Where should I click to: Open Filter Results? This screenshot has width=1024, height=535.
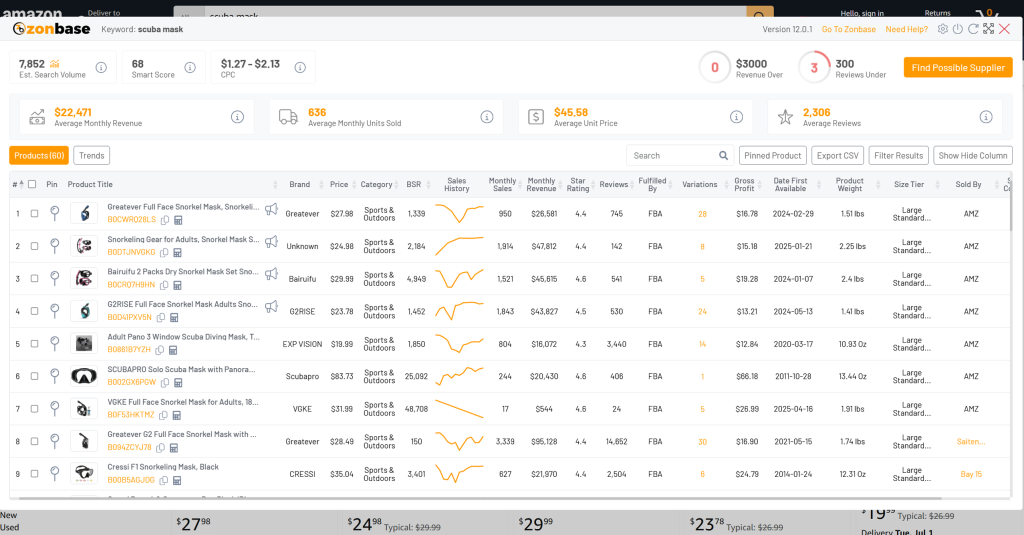[x=899, y=155]
